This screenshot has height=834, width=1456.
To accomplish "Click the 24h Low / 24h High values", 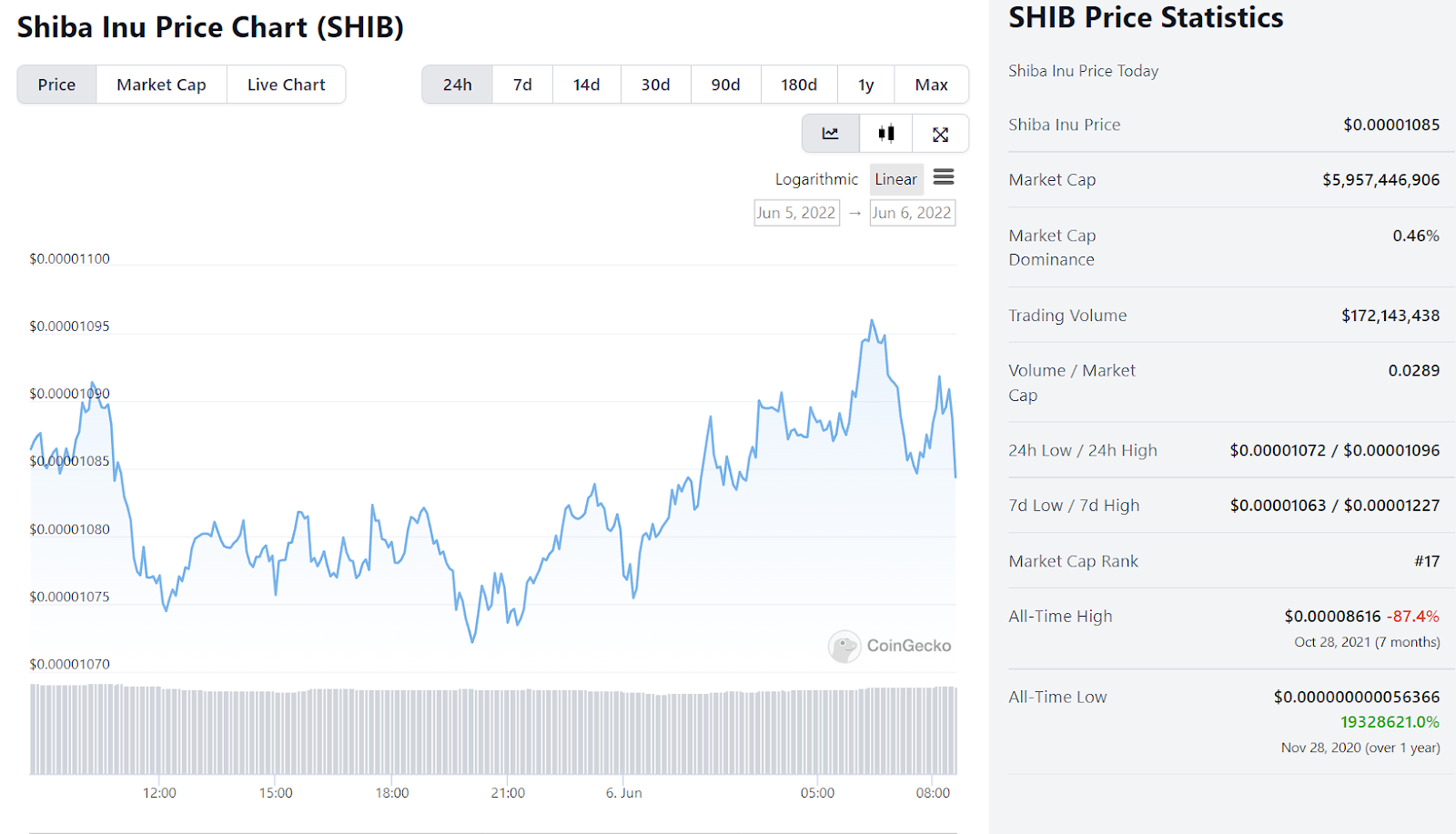I will [x=1335, y=450].
